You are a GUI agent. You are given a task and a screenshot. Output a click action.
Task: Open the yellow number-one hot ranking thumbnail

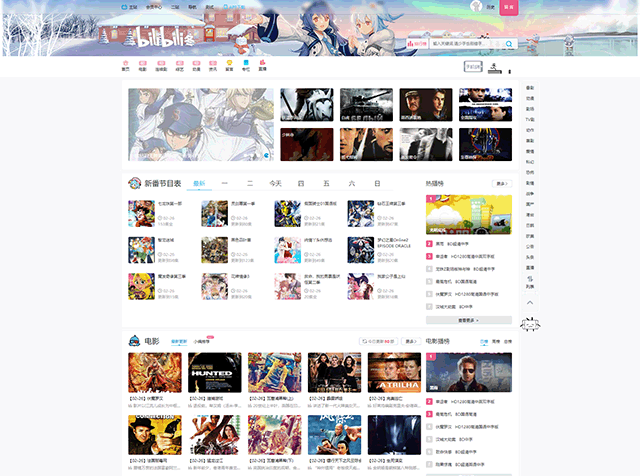pyautogui.click(x=469, y=215)
